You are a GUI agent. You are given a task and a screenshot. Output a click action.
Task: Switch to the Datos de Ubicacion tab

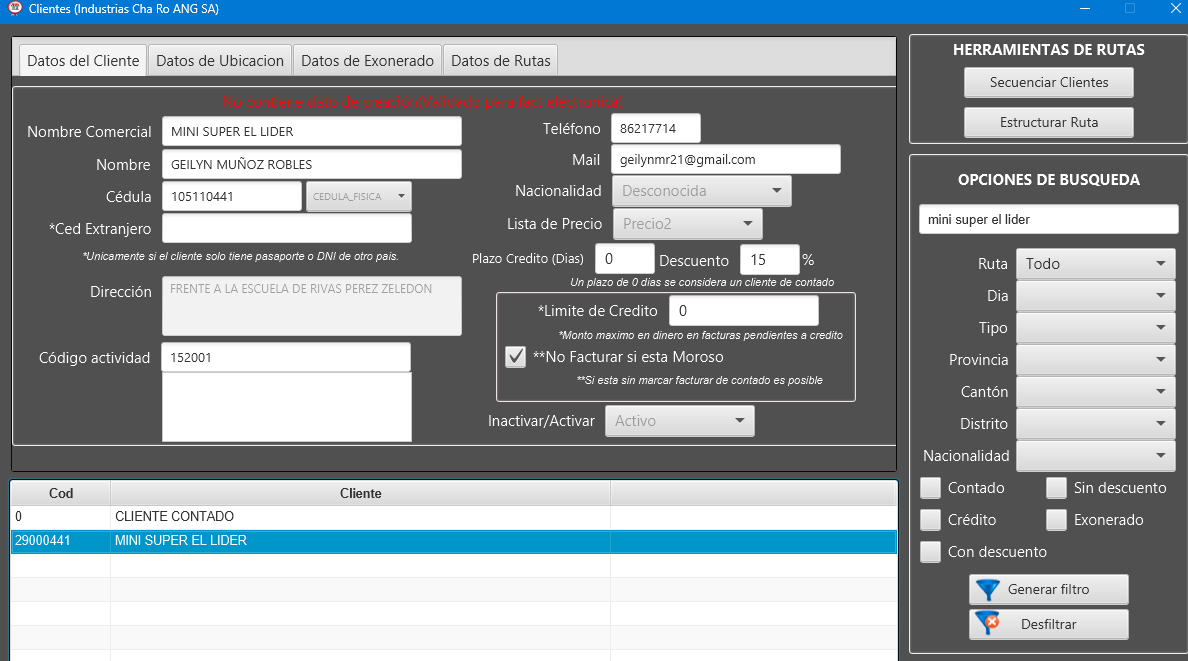pos(220,60)
